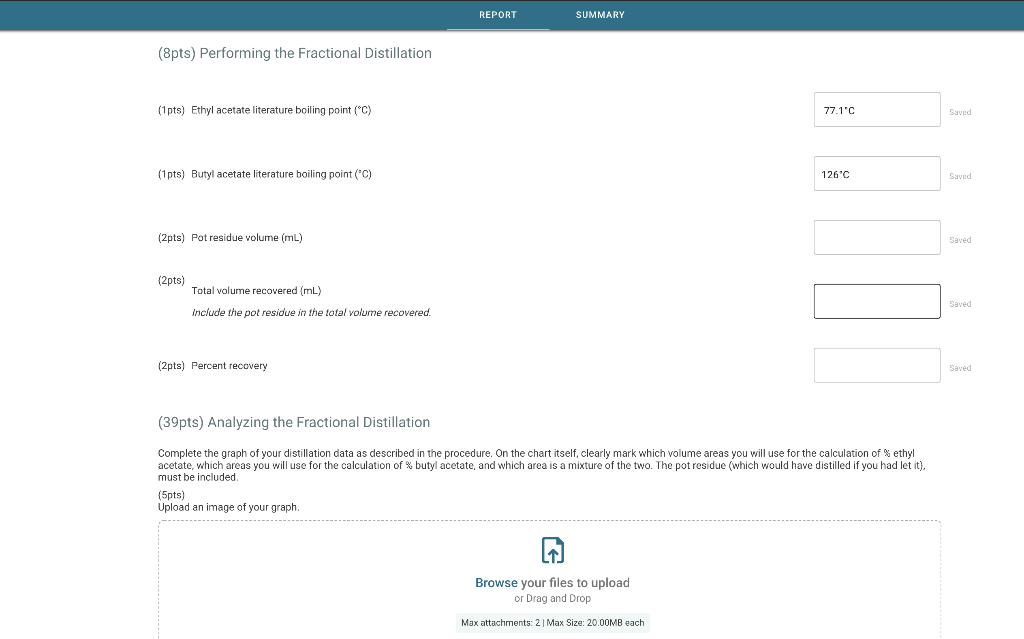Click the REPORT tab underline indicator
The width and height of the screenshot is (1024, 639).
[x=497, y=29]
